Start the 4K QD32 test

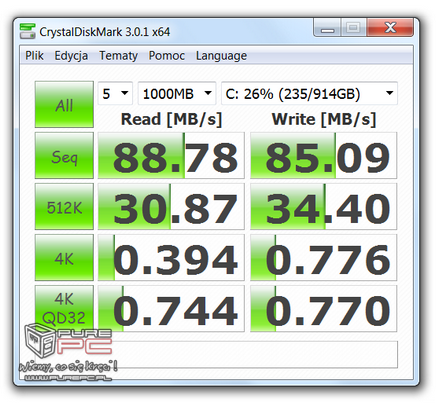coord(64,308)
